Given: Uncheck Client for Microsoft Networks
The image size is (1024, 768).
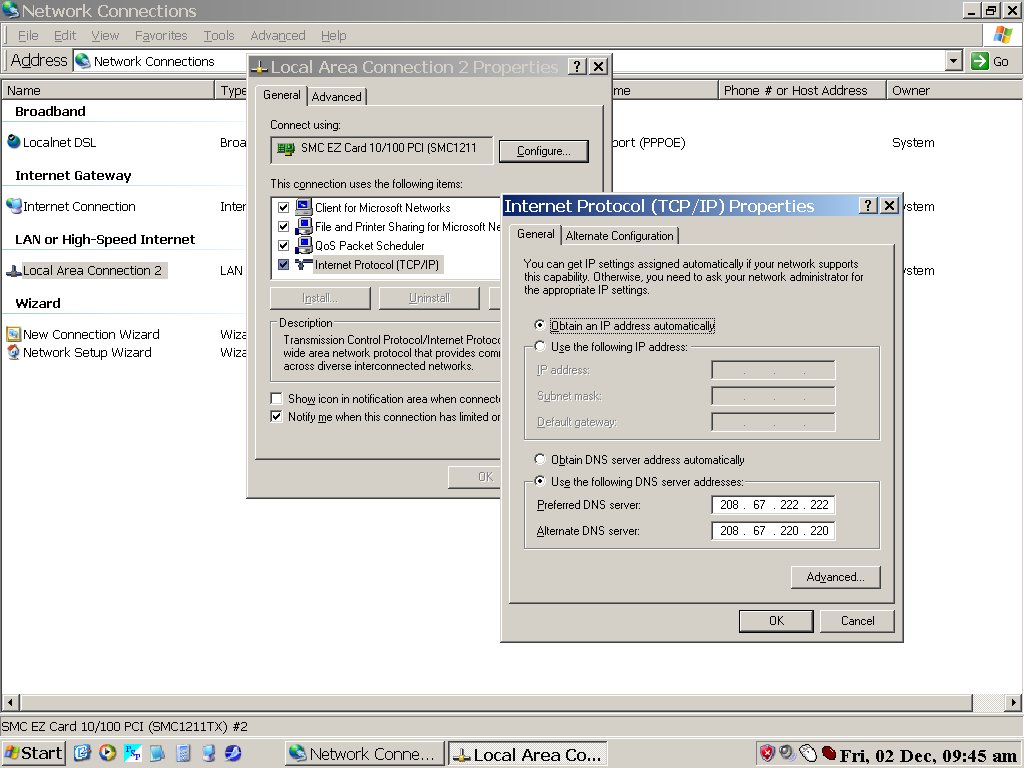Looking at the screenshot, I should click(x=283, y=208).
